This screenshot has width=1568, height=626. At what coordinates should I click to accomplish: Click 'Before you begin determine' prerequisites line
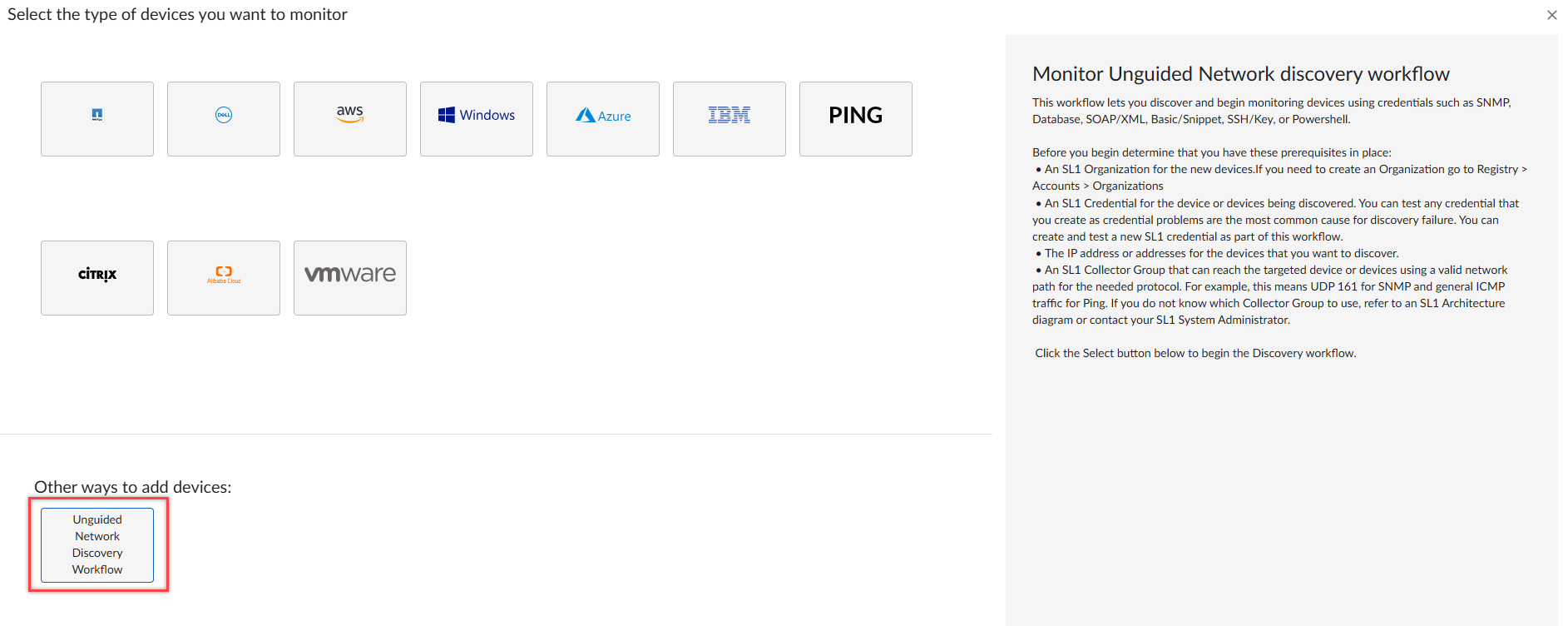click(x=1211, y=152)
